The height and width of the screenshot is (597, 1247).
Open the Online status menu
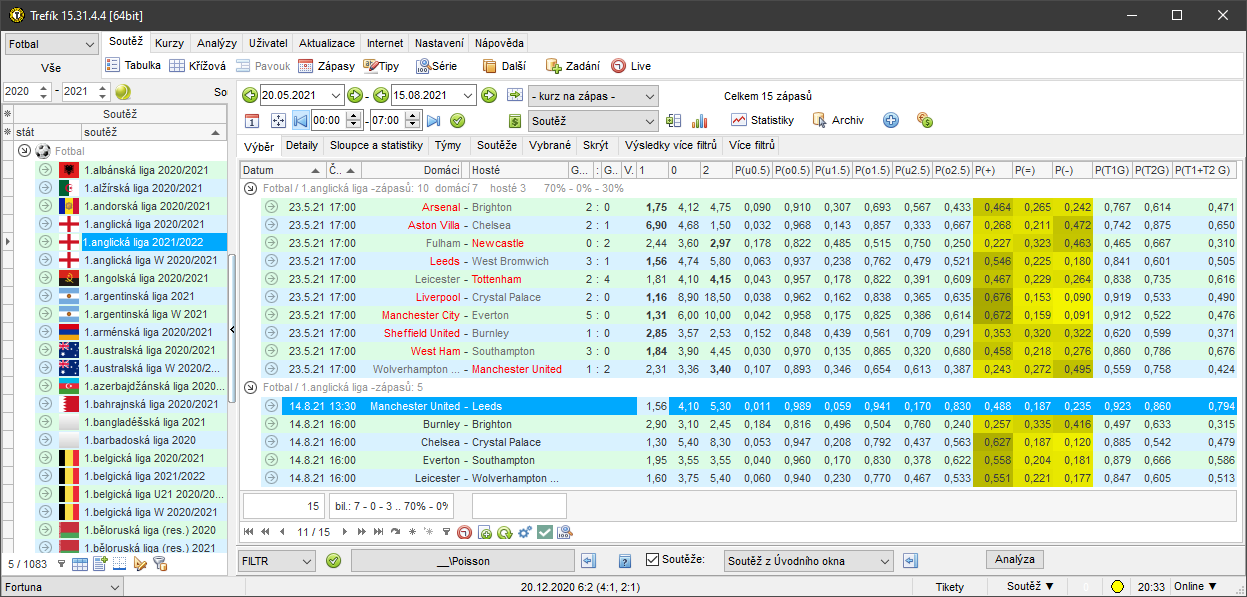point(1195,587)
